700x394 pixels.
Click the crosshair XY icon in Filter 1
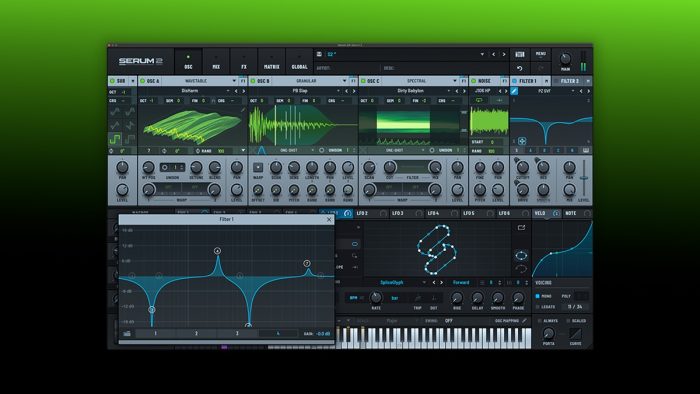(x=521, y=141)
